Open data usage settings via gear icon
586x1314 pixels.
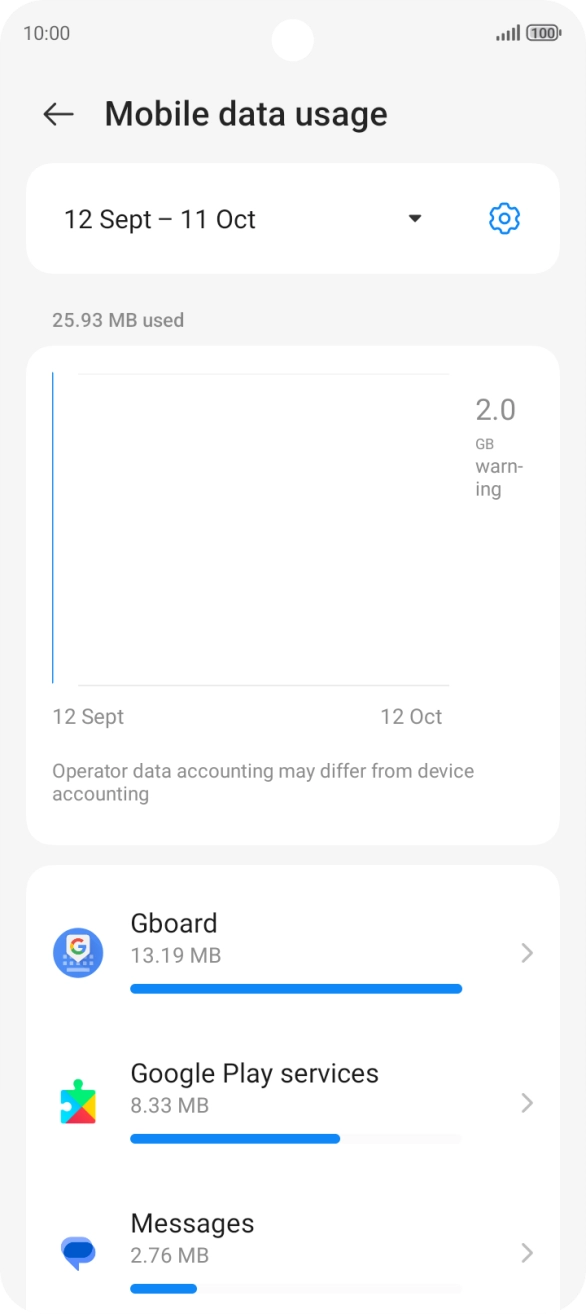coord(504,218)
